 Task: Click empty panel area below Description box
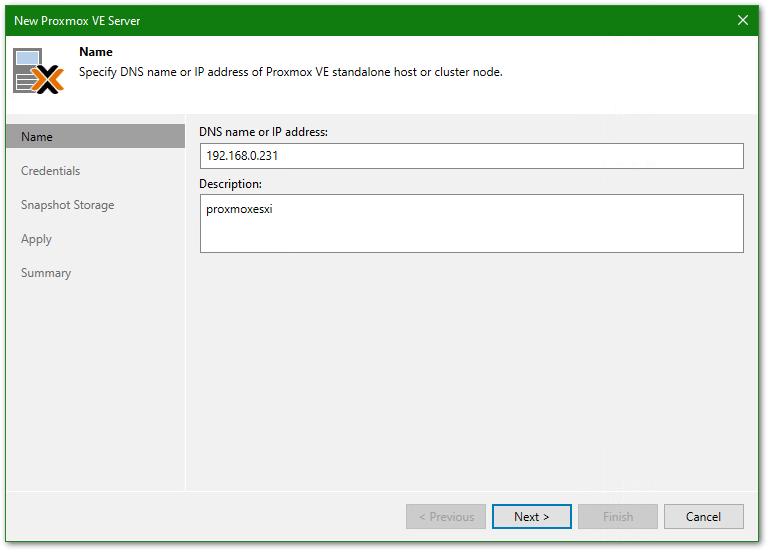pyautogui.click(x=471, y=370)
